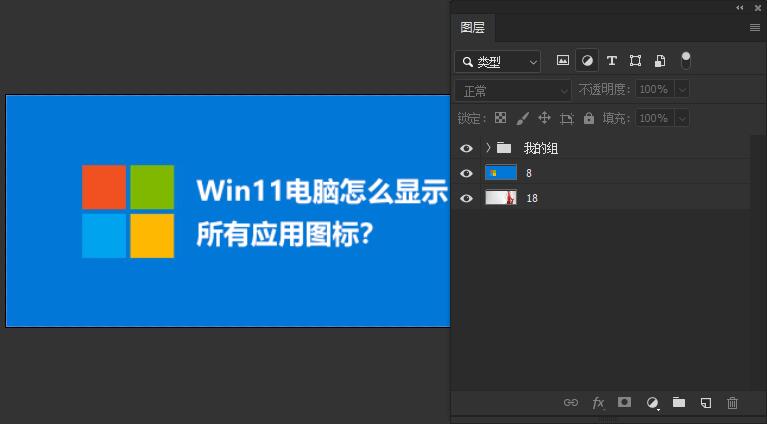The width and height of the screenshot is (767, 424).
Task: Hide layer 8
Action: tap(466, 173)
